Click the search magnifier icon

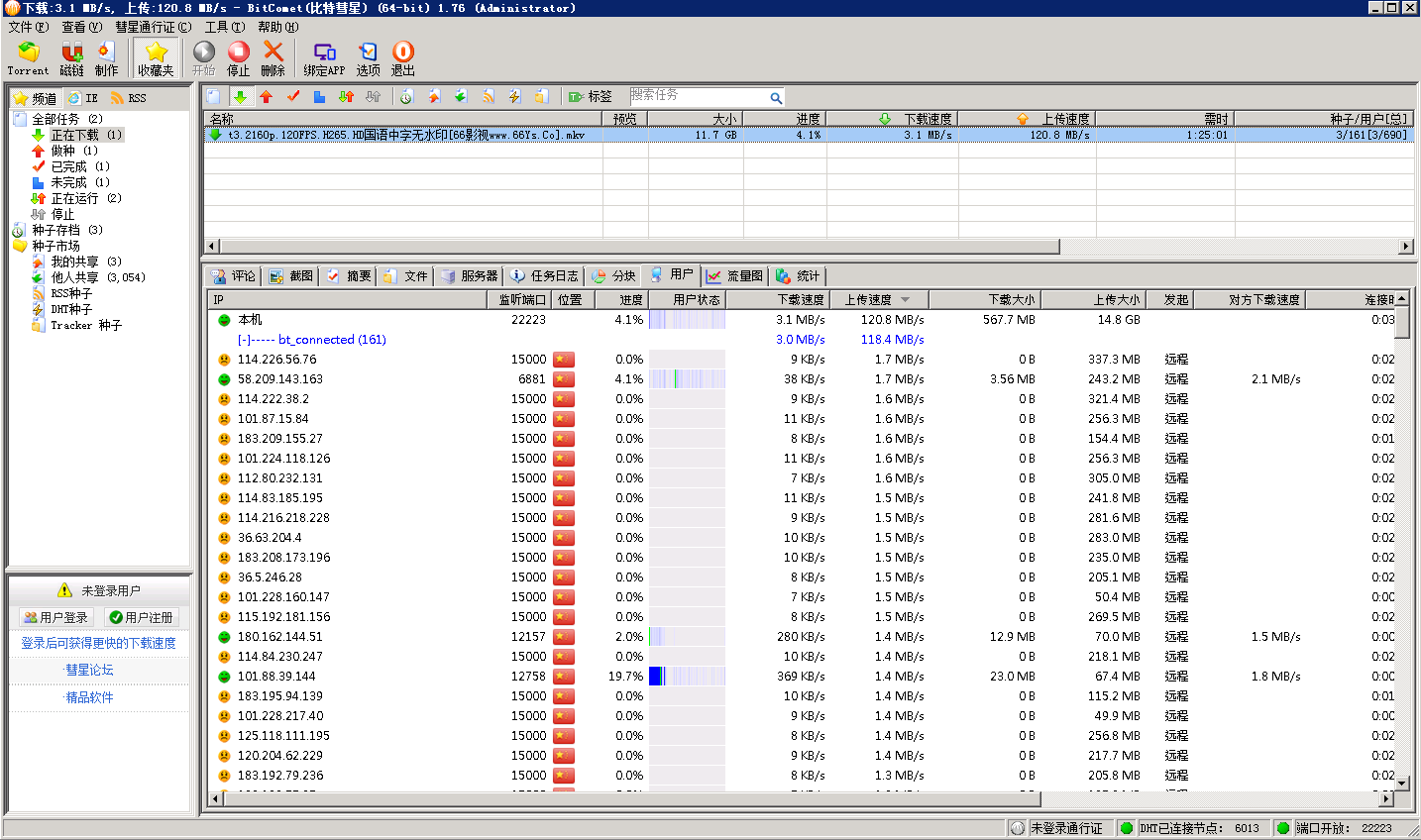pyautogui.click(x=776, y=97)
